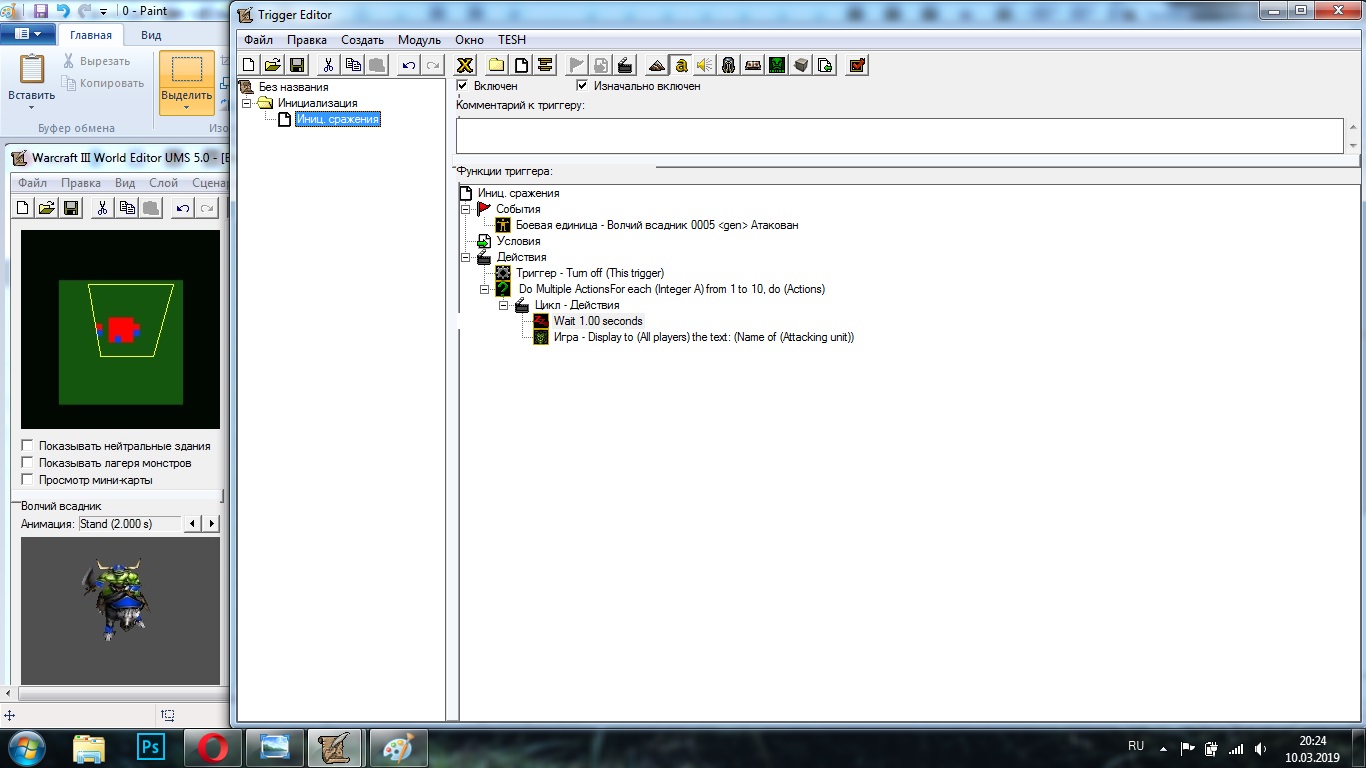Open Paint quick access toolbar customize arrow

pyautogui.click(x=103, y=12)
